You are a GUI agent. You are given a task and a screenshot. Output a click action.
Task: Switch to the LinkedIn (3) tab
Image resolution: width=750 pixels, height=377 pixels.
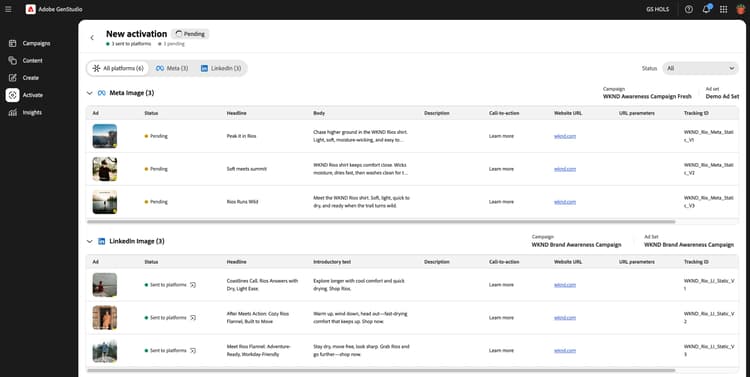[221, 68]
